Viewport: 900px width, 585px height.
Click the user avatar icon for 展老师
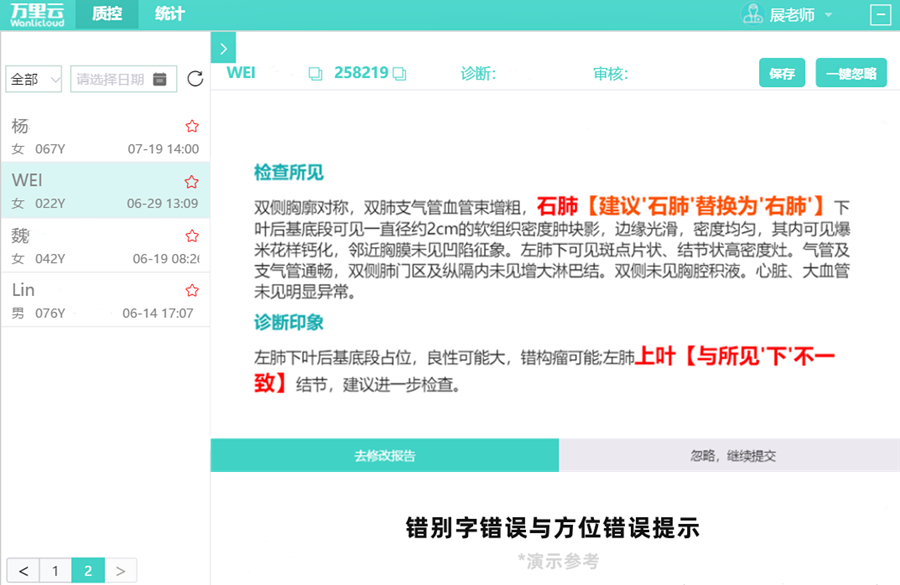coord(752,14)
